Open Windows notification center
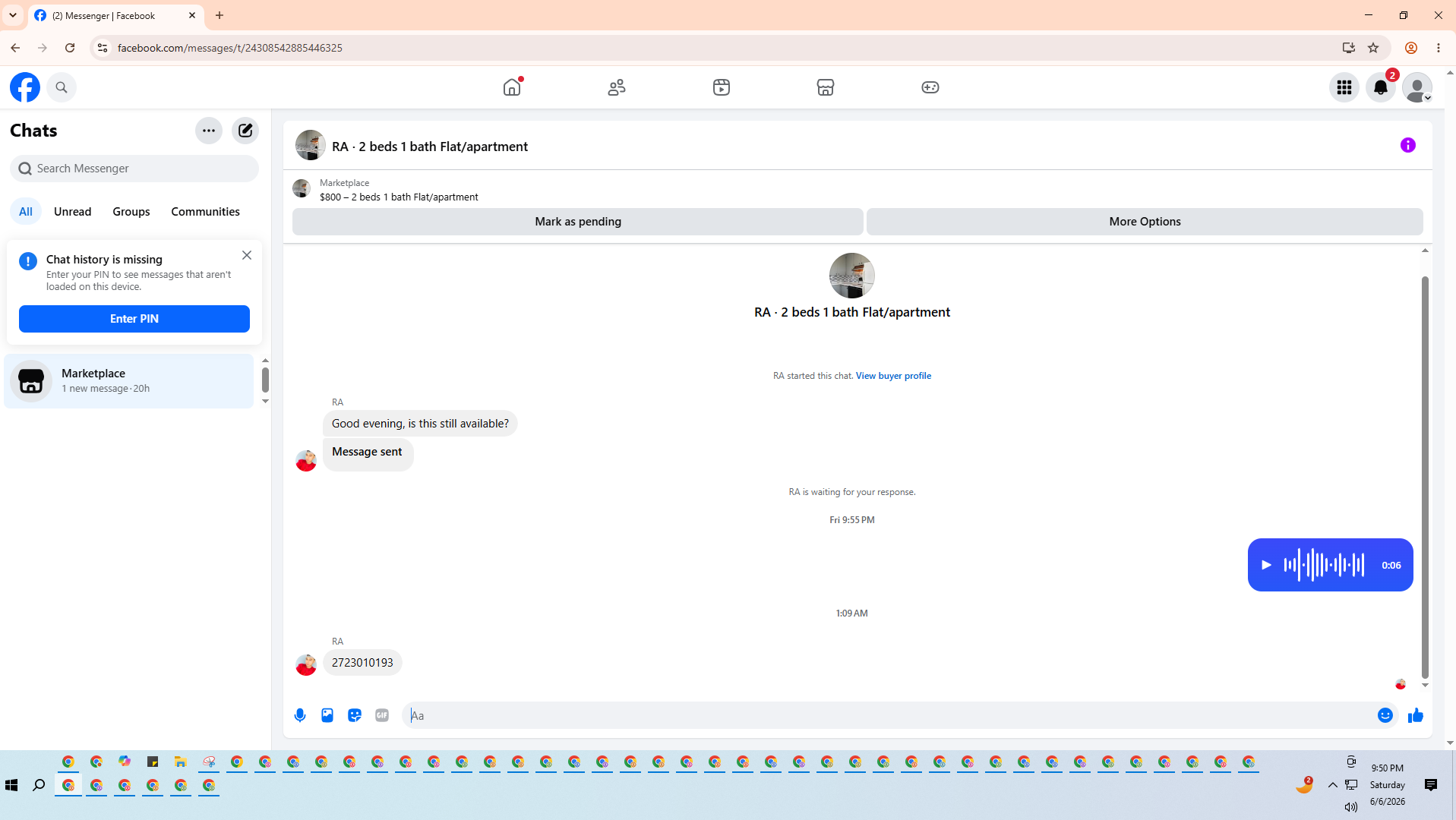 1431,785
